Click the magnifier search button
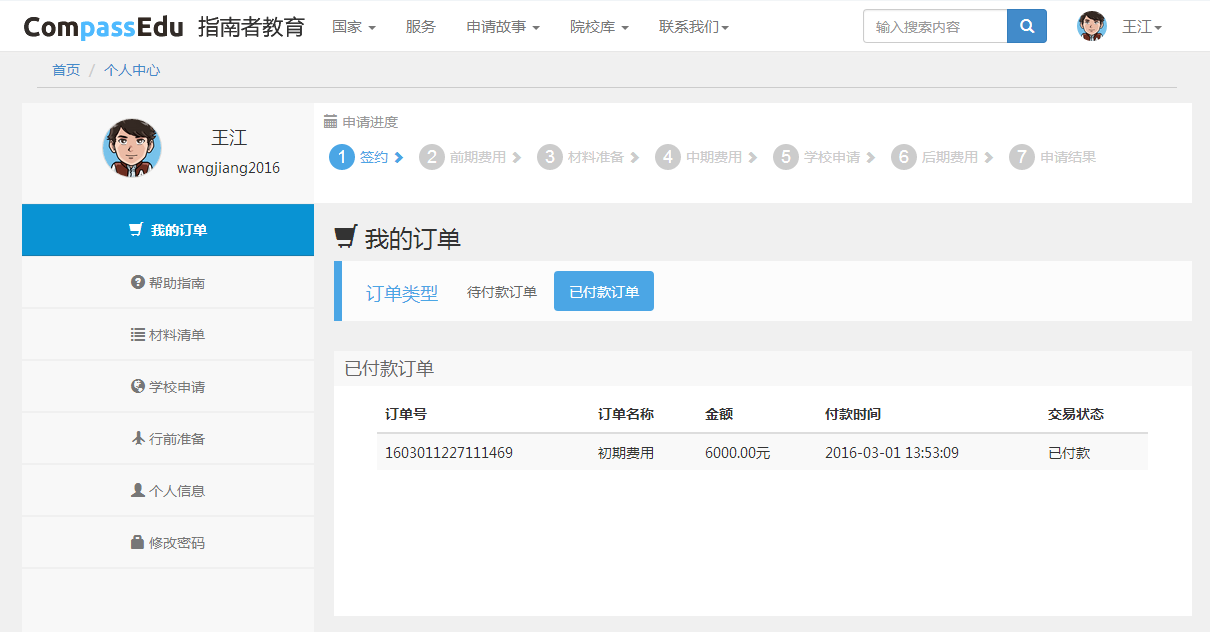The height and width of the screenshot is (632, 1210). coord(1026,26)
